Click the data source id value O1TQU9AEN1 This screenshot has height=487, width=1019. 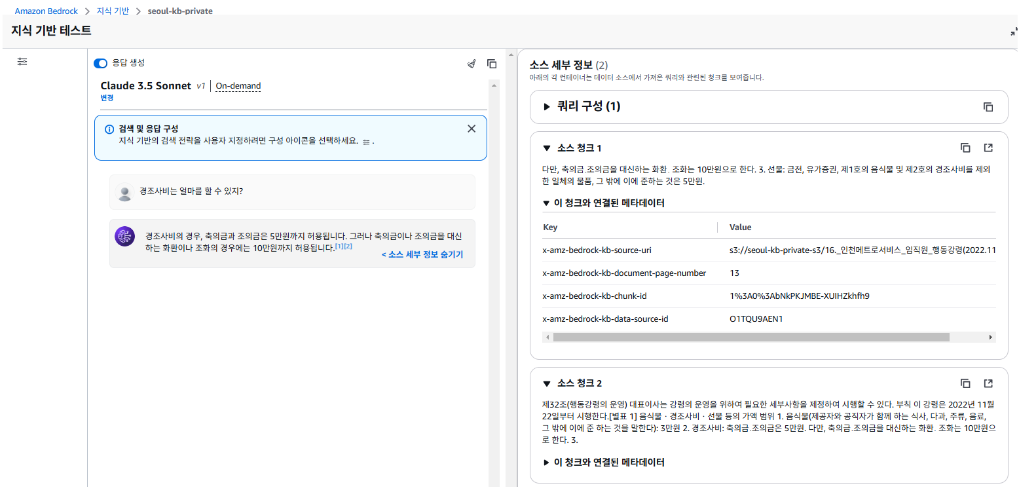pos(756,319)
